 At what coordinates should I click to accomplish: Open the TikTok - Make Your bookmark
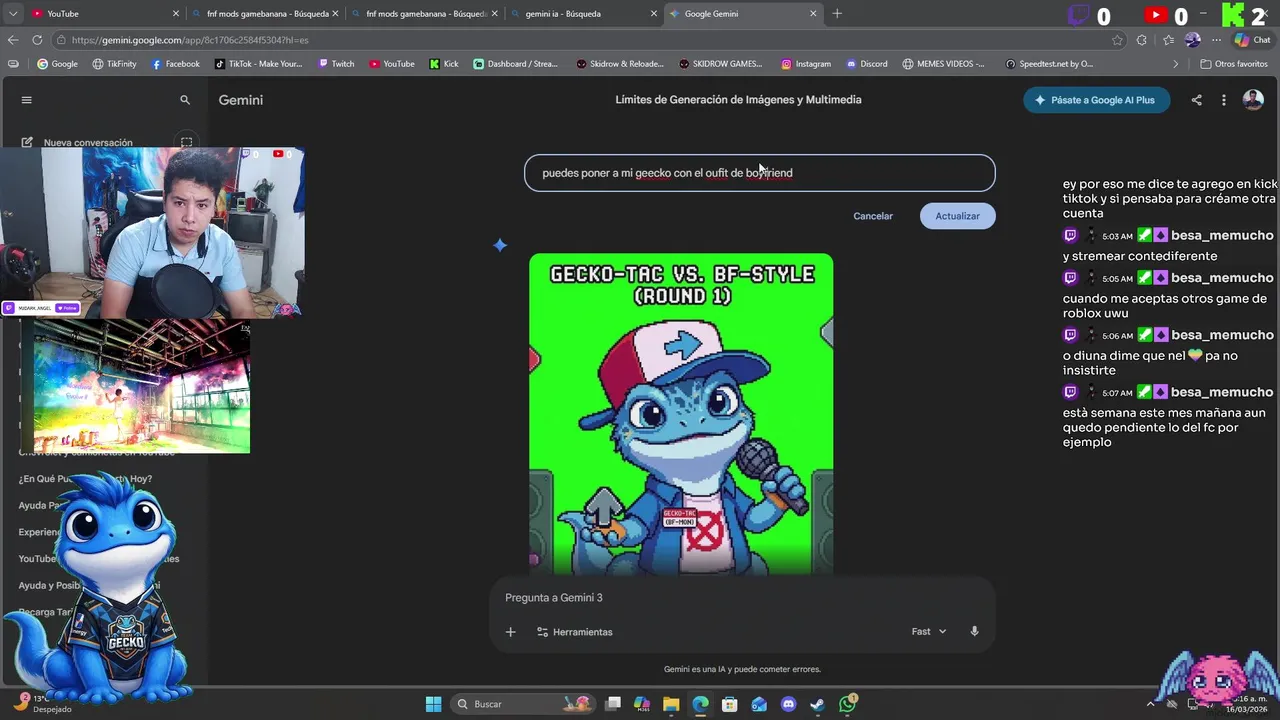pyautogui.click(x=258, y=64)
